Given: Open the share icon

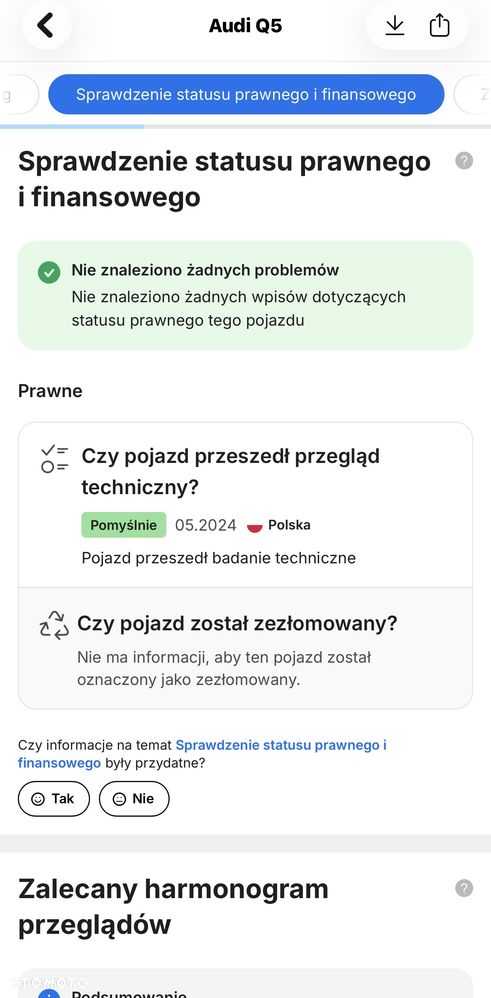Looking at the screenshot, I should click(x=439, y=25).
